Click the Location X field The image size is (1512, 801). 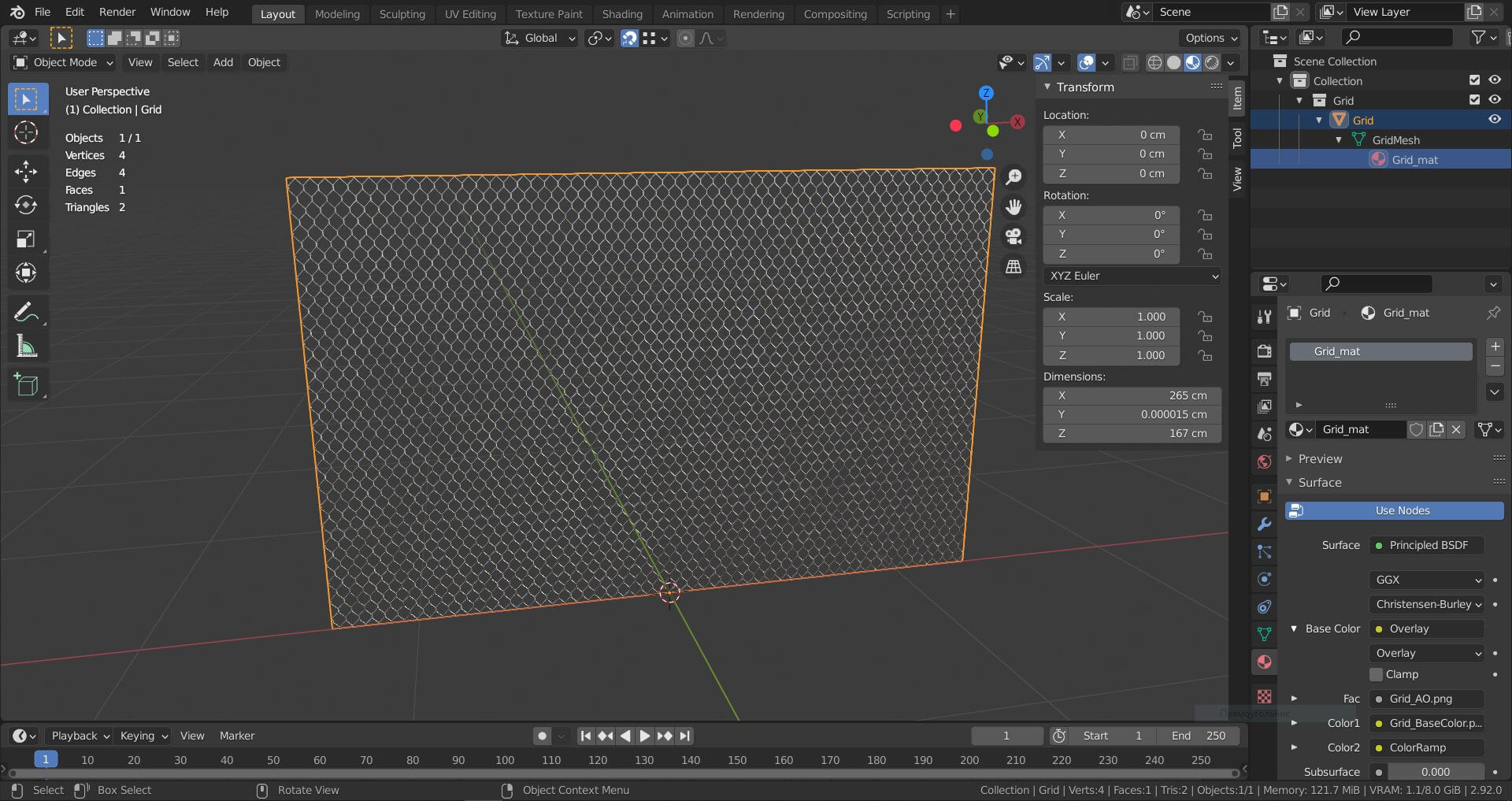click(x=1111, y=135)
